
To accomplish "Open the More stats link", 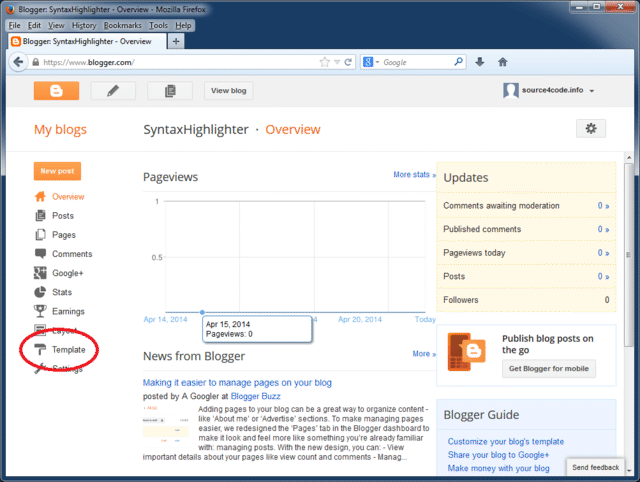I will (414, 175).
